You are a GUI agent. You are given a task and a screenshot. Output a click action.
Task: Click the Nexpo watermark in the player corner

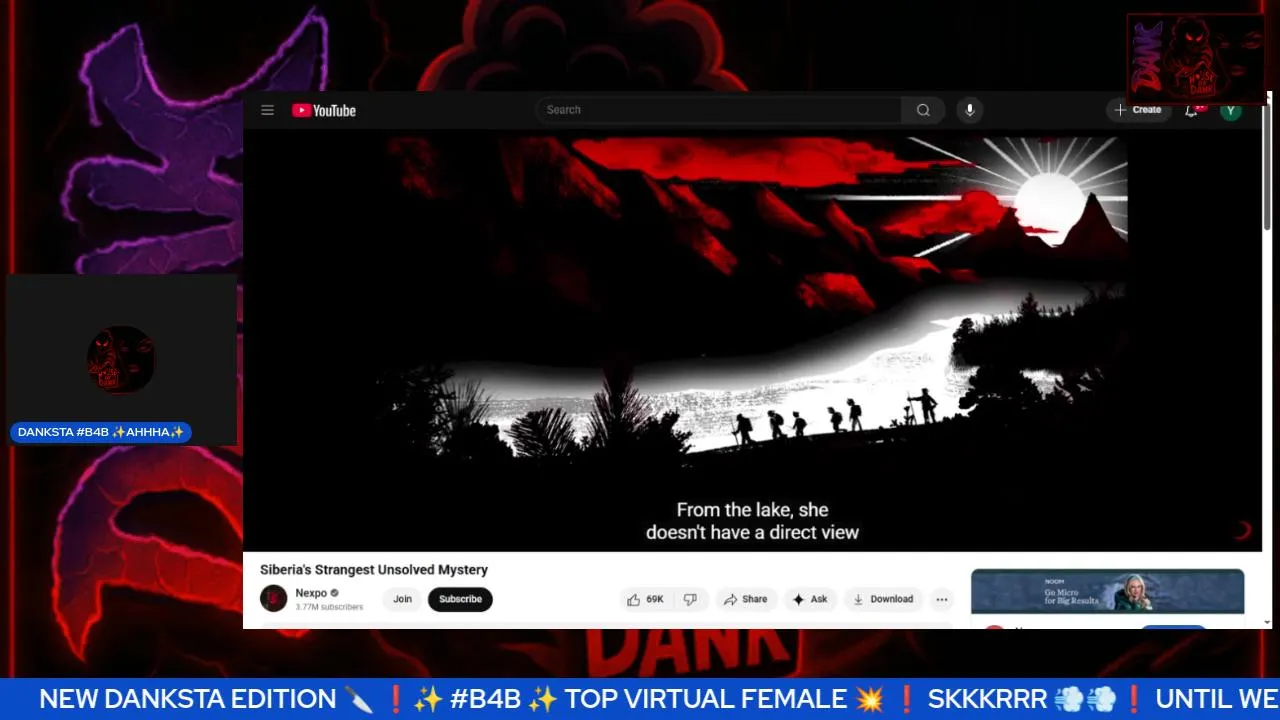1242,530
